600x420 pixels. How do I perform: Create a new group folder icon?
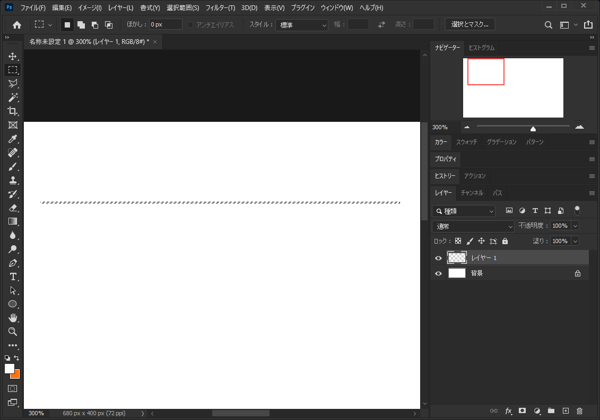[551, 411]
